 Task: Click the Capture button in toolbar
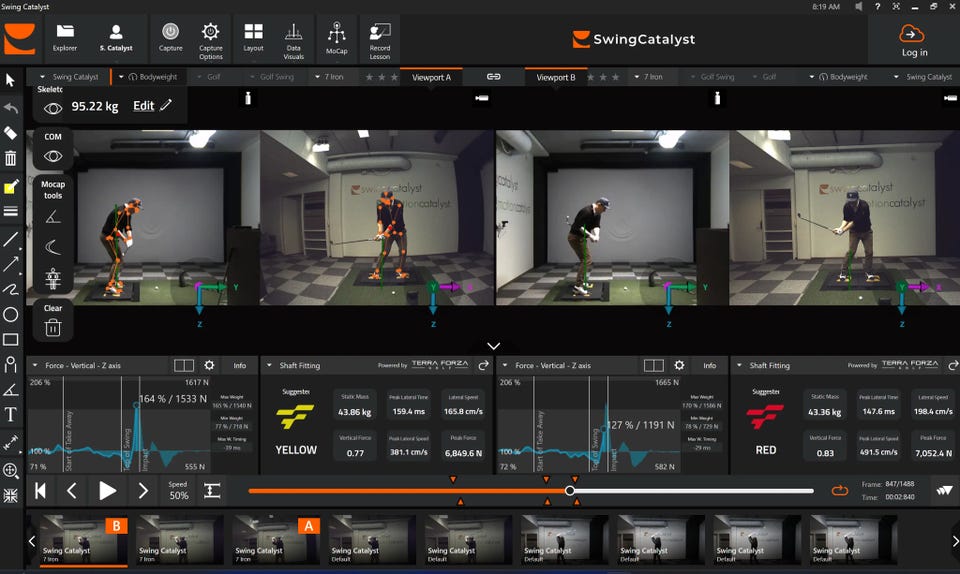(x=170, y=38)
